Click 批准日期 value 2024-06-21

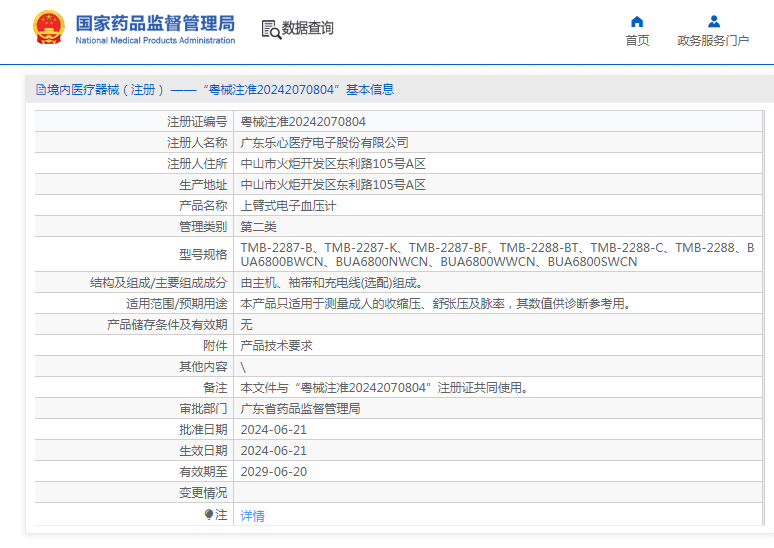click(x=273, y=430)
